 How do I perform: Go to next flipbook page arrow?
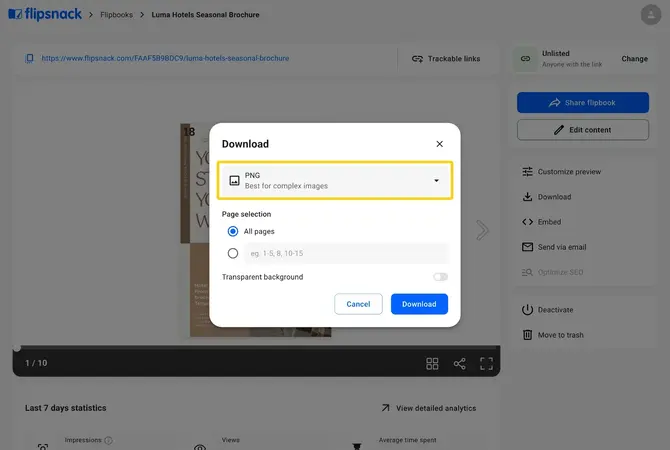pyautogui.click(x=482, y=230)
